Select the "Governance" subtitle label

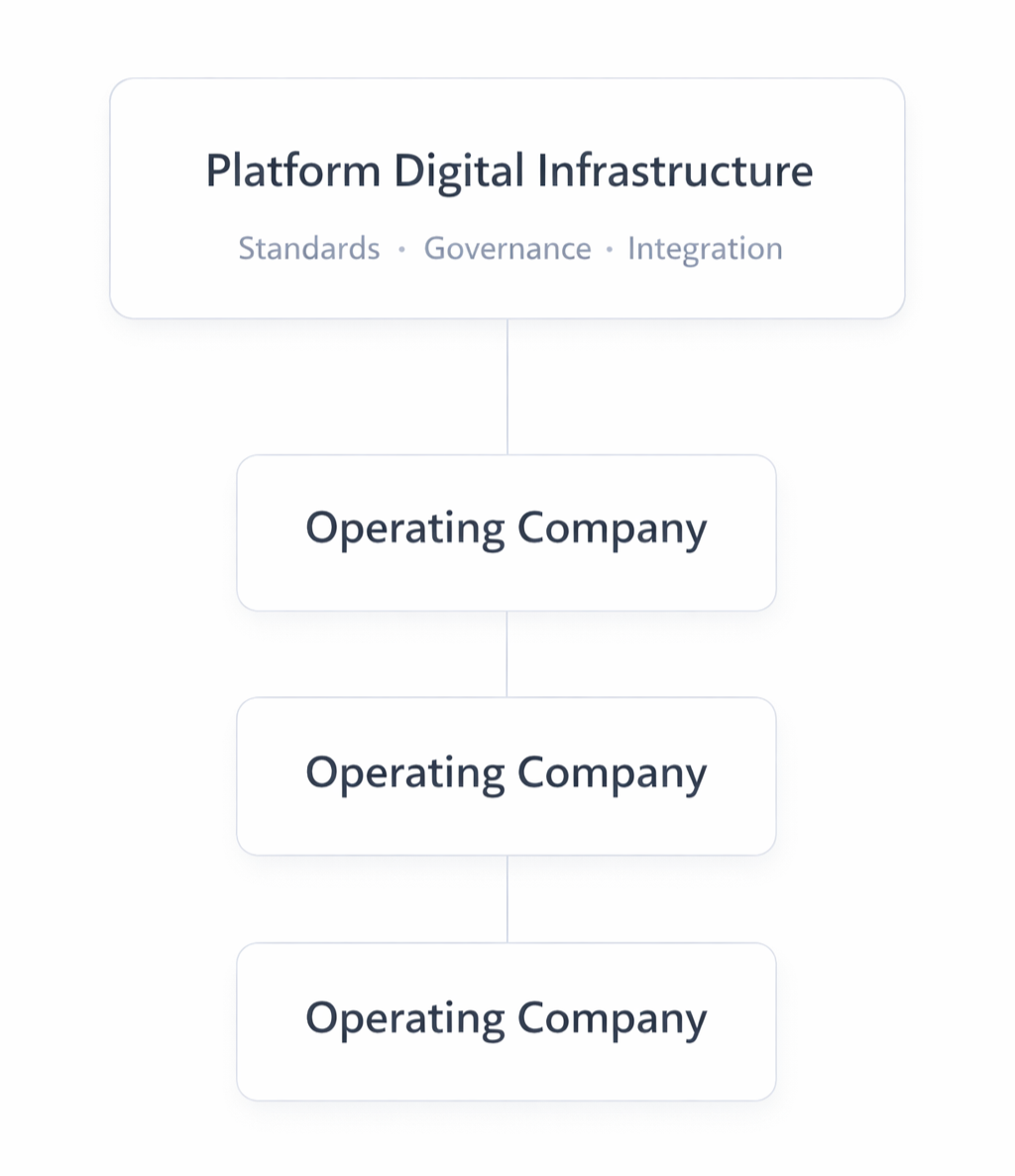point(507,248)
